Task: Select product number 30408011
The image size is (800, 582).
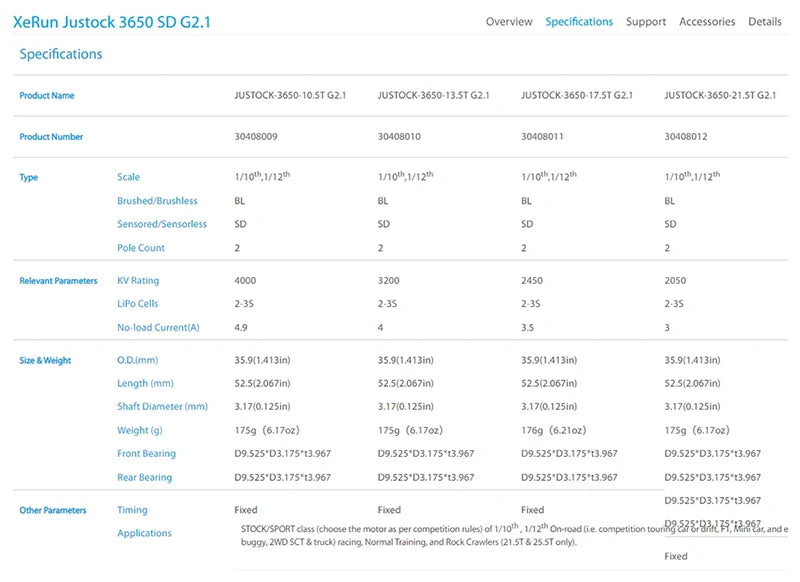Action: pos(542,137)
